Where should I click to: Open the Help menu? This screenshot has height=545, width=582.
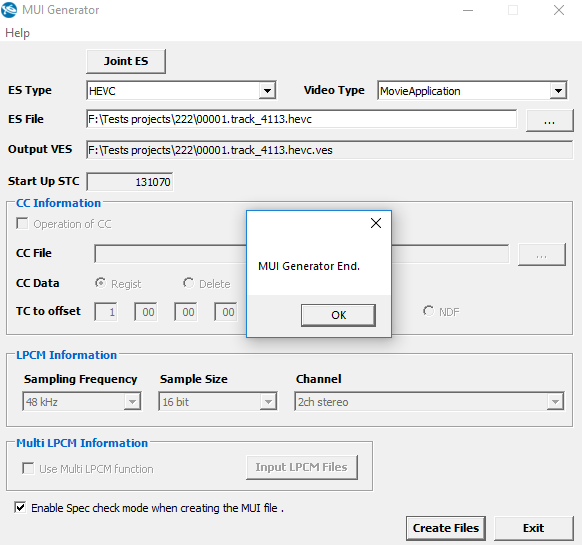tap(17, 33)
